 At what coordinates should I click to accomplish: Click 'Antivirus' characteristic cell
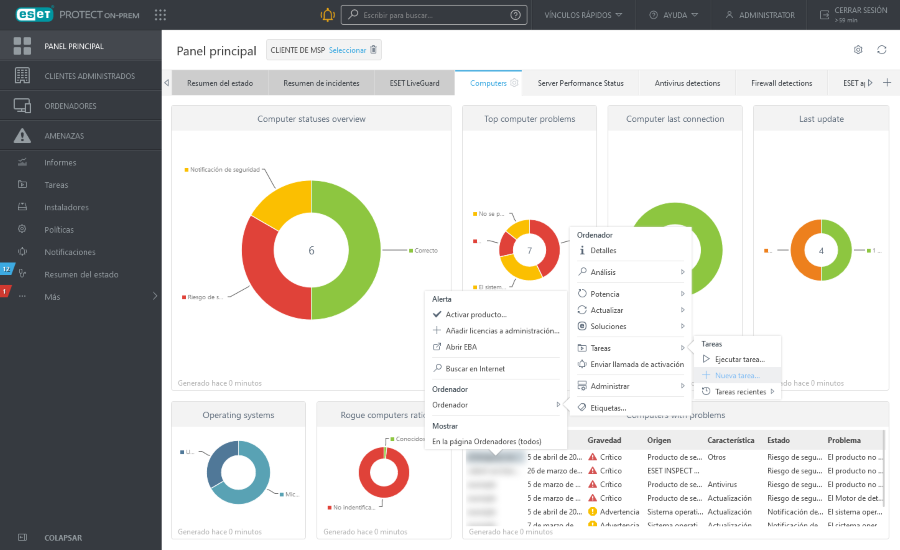coord(721,485)
